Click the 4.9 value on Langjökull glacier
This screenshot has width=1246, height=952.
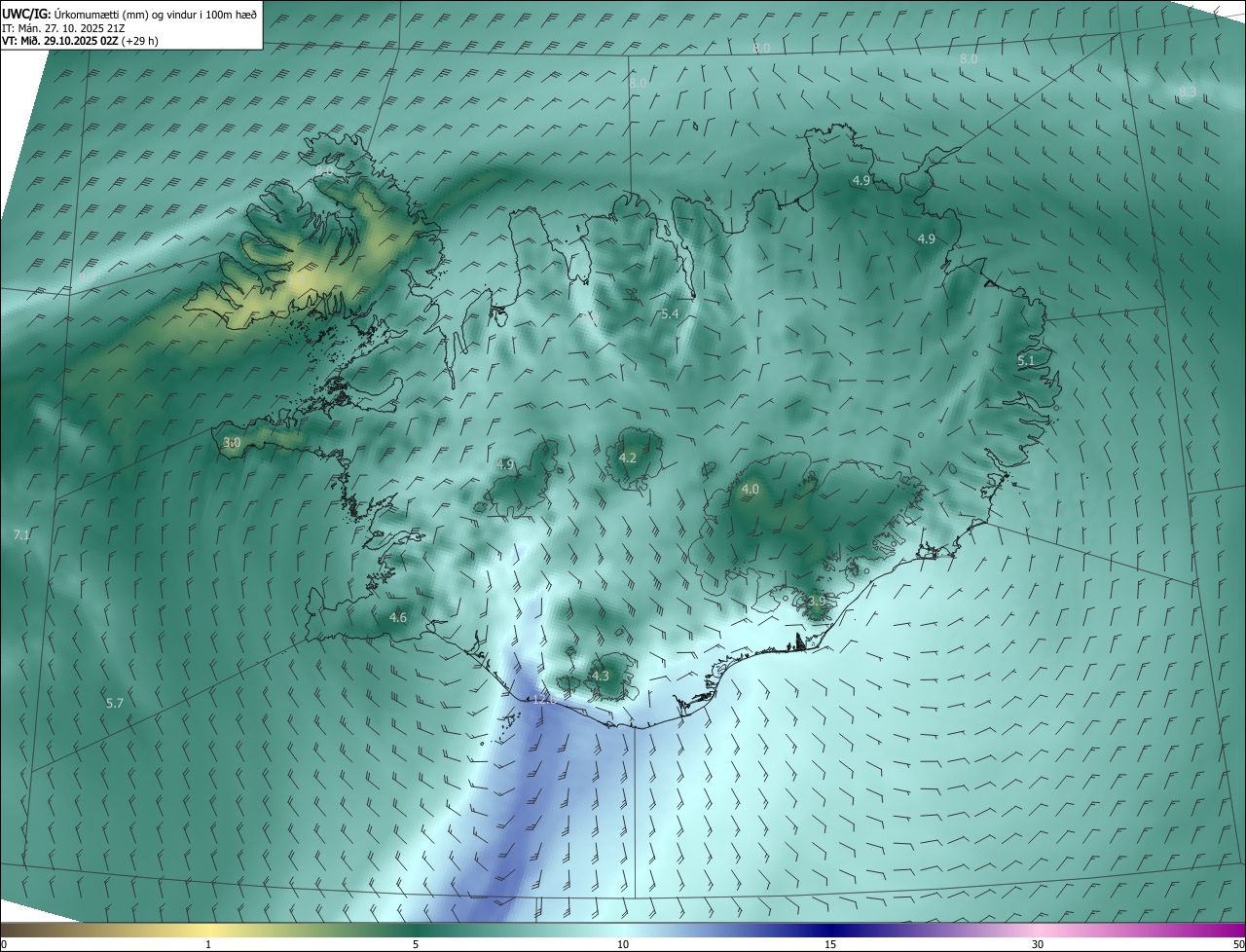pyautogui.click(x=504, y=464)
